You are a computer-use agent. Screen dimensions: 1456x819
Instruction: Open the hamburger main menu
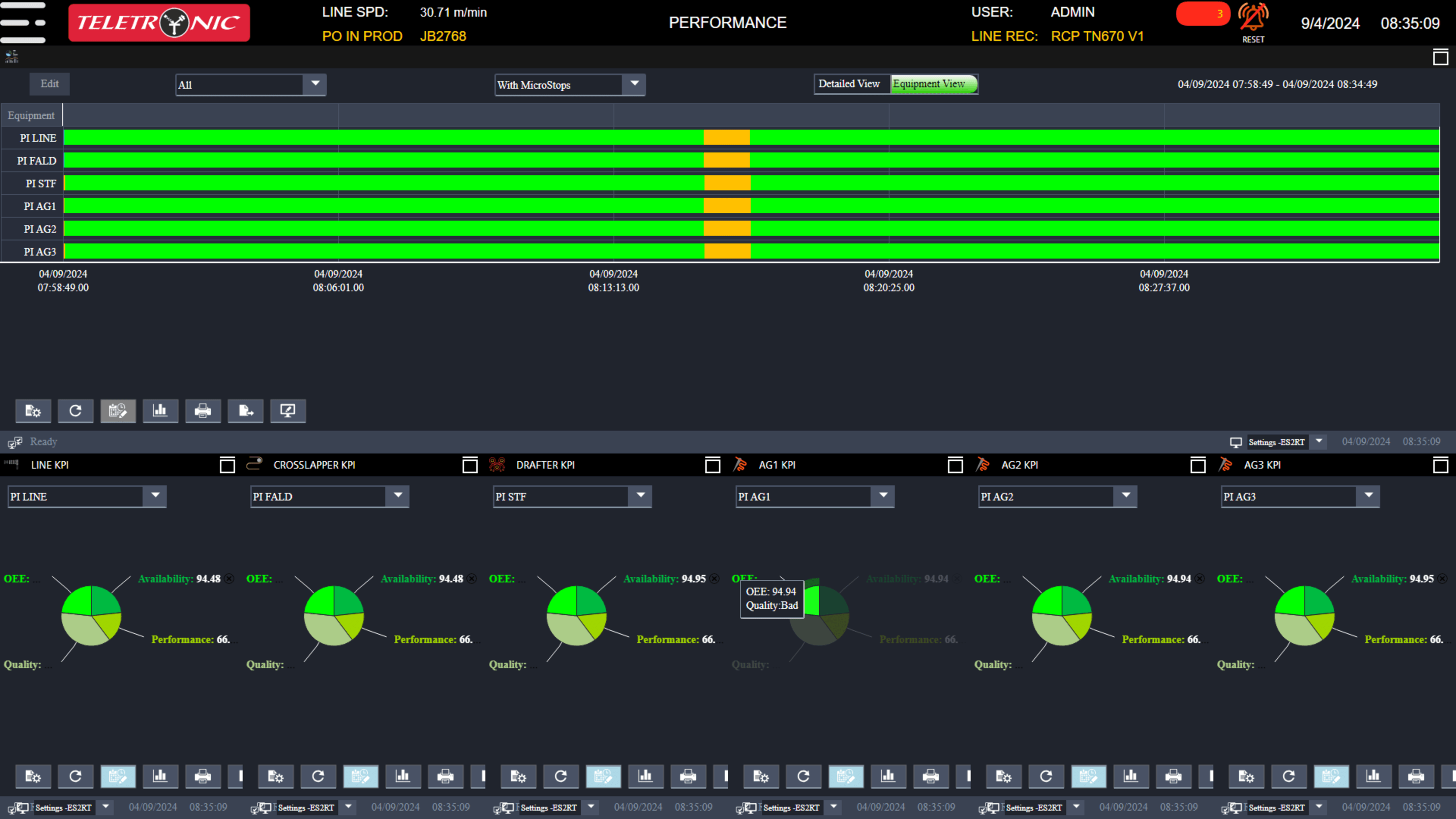[x=23, y=23]
